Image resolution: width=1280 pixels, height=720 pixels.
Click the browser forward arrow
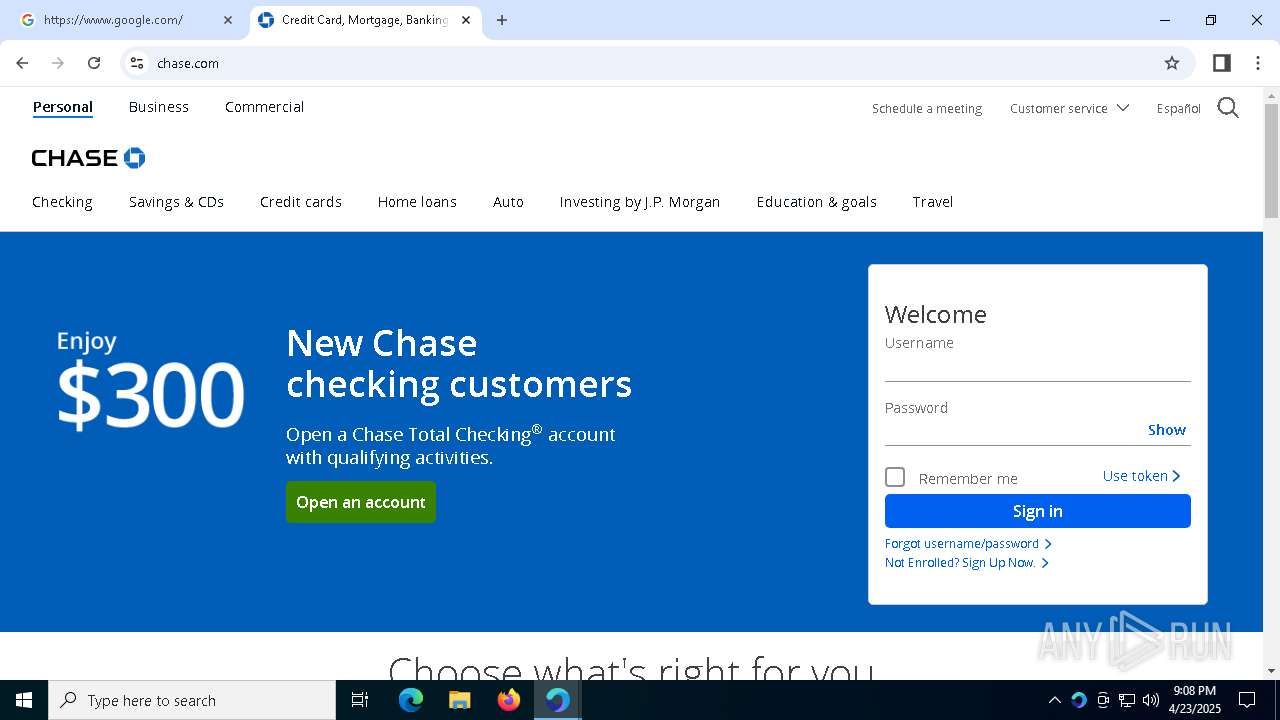click(58, 63)
